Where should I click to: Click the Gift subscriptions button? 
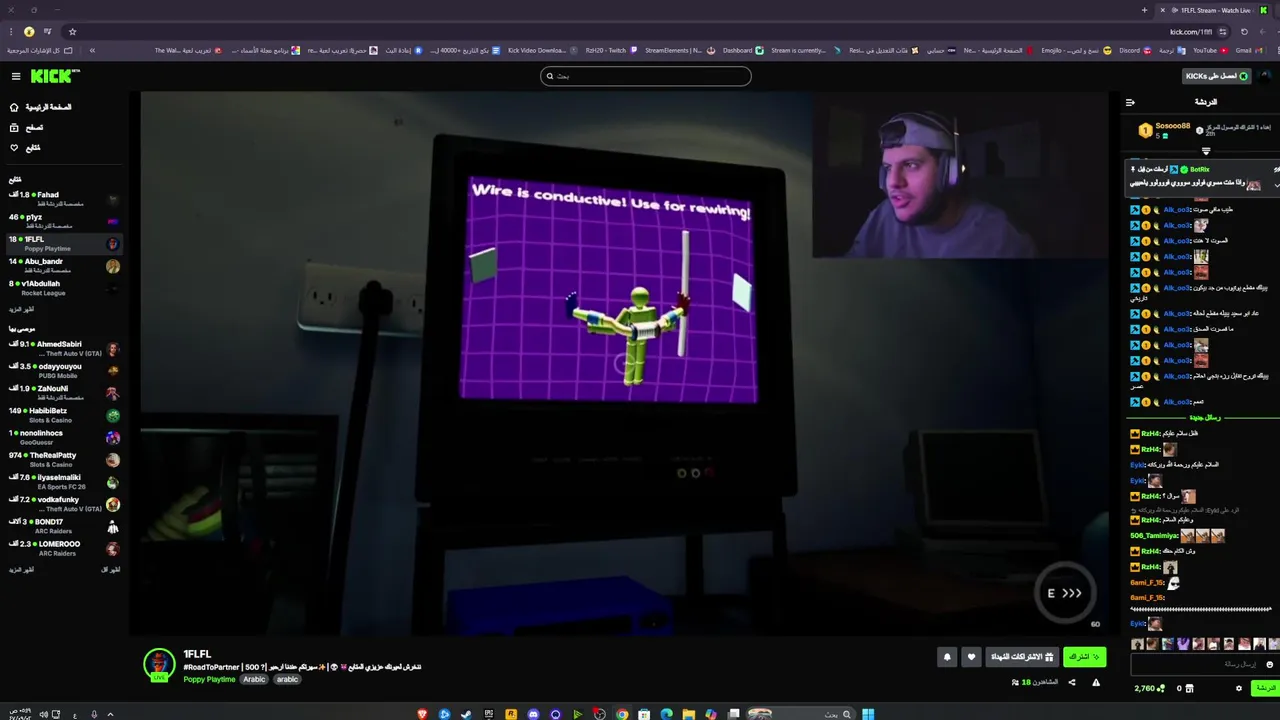pos(1021,657)
